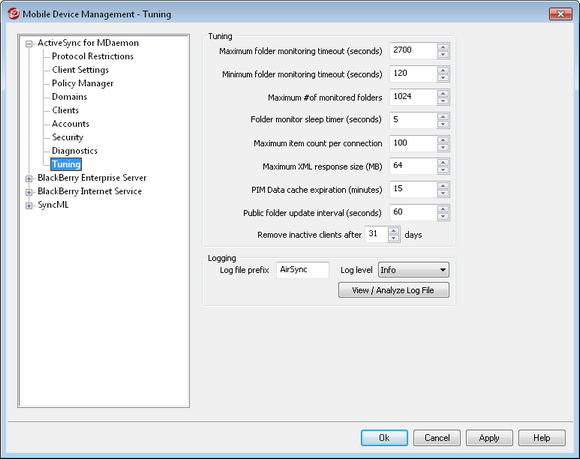Decrease PIM Data cache expiration minutes
This screenshot has height=459, width=580.
(x=443, y=194)
